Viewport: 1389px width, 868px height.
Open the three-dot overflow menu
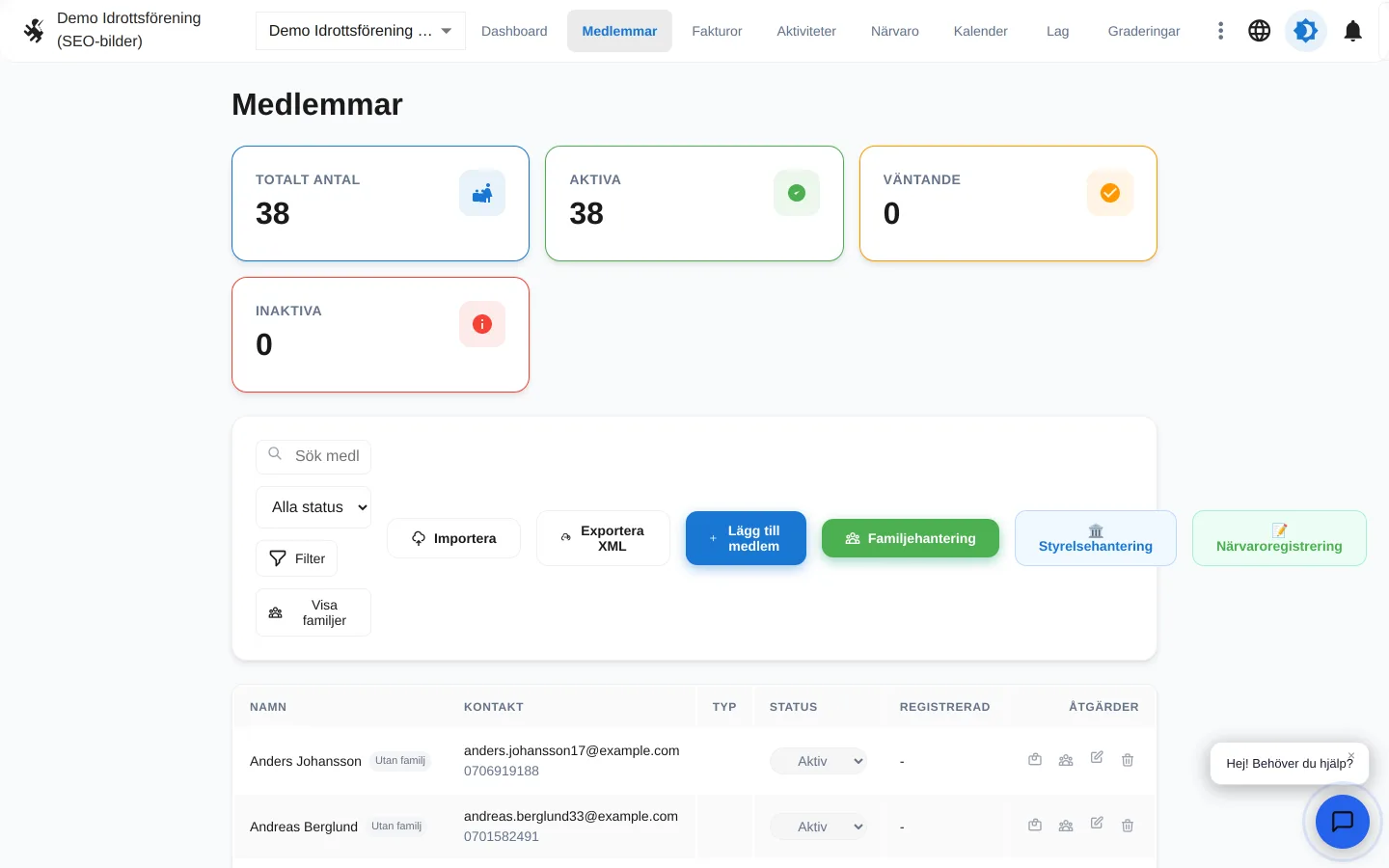pyautogui.click(x=1220, y=31)
